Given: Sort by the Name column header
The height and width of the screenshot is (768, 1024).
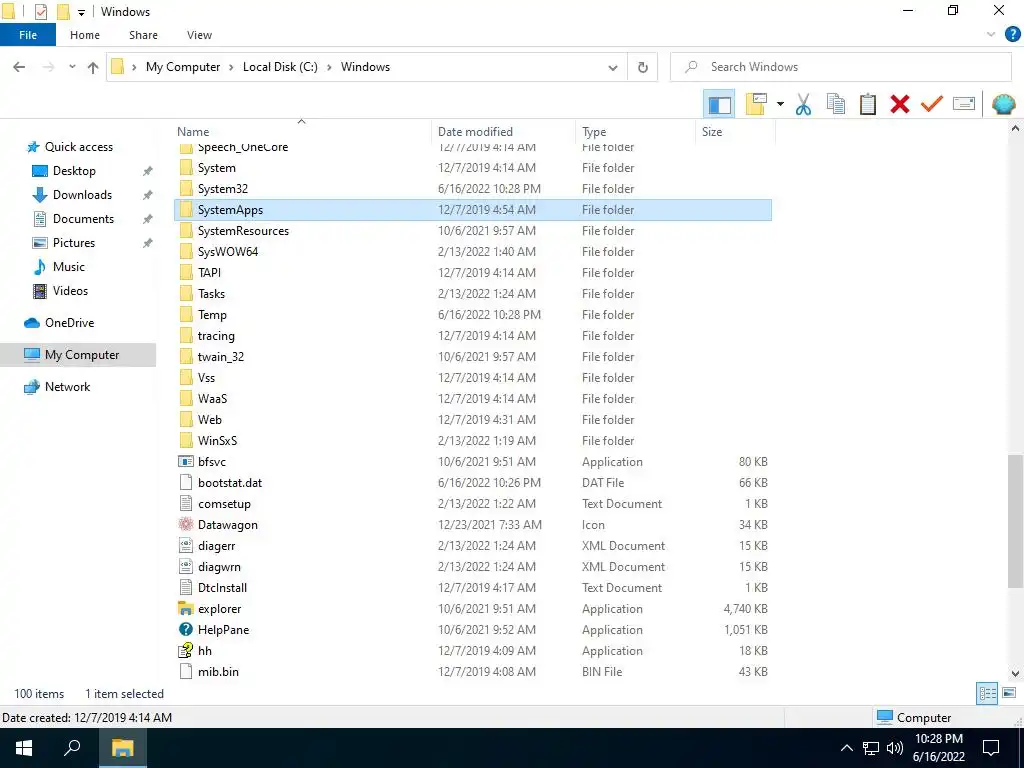Looking at the screenshot, I should [x=193, y=132].
